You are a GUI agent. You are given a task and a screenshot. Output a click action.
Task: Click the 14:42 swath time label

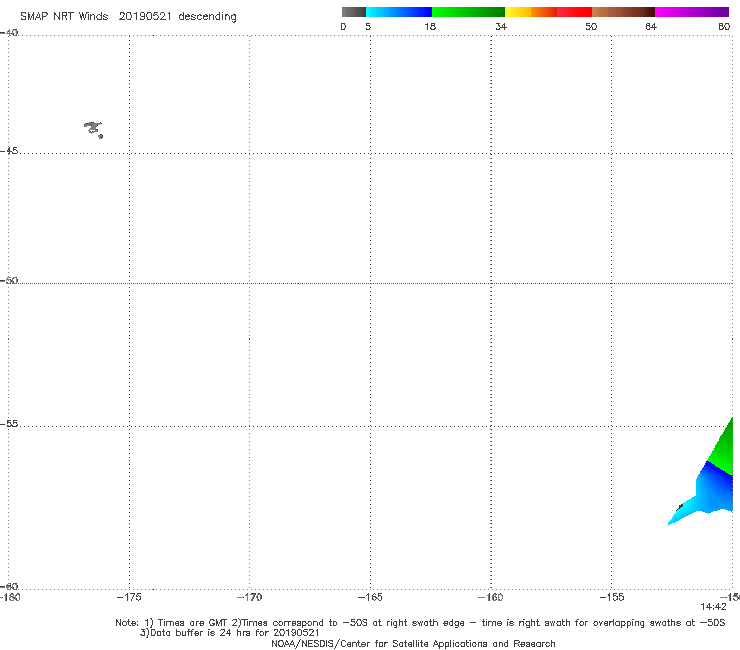[713, 607]
